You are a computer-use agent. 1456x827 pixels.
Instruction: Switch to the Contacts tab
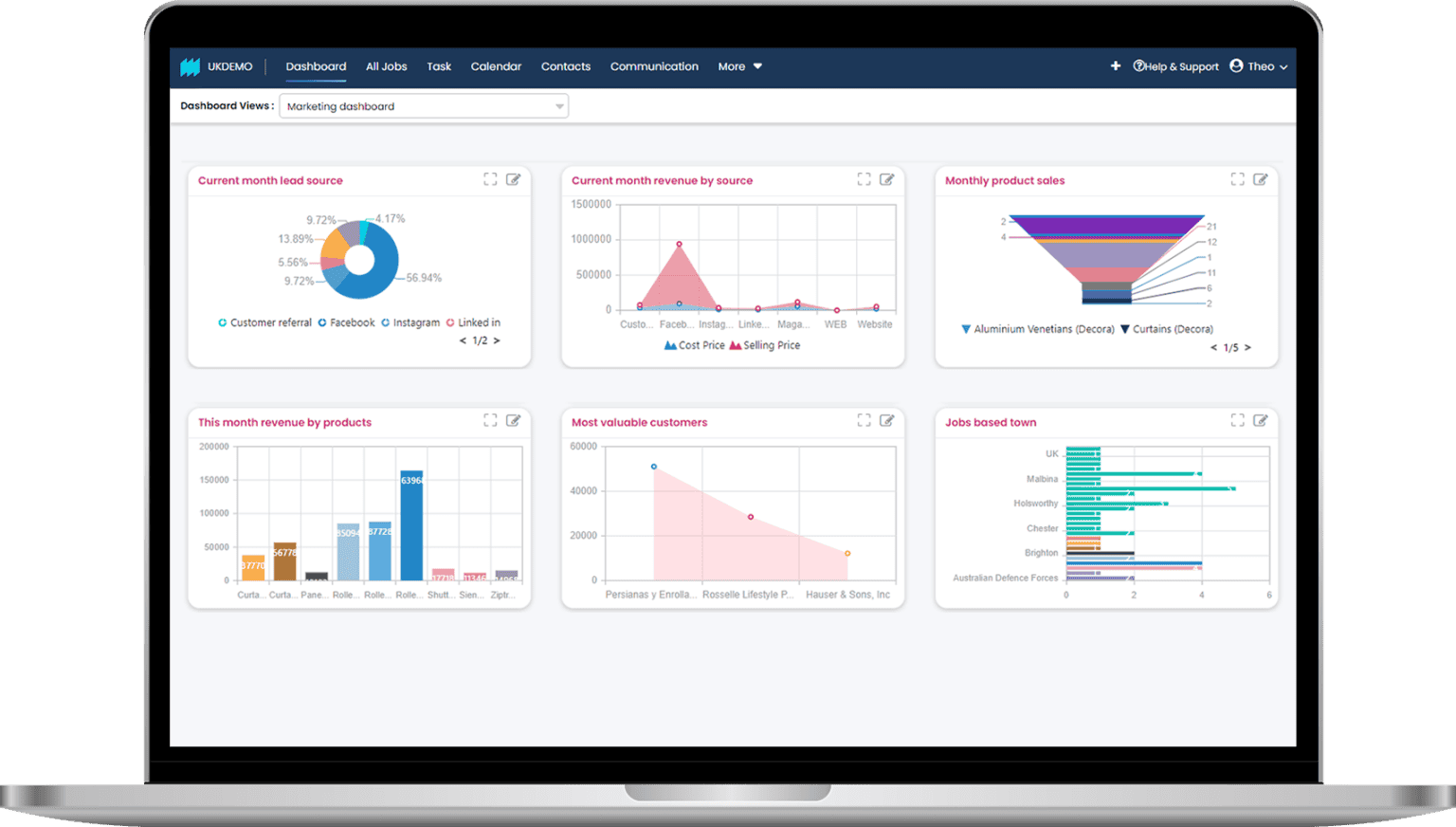coord(566,65)
